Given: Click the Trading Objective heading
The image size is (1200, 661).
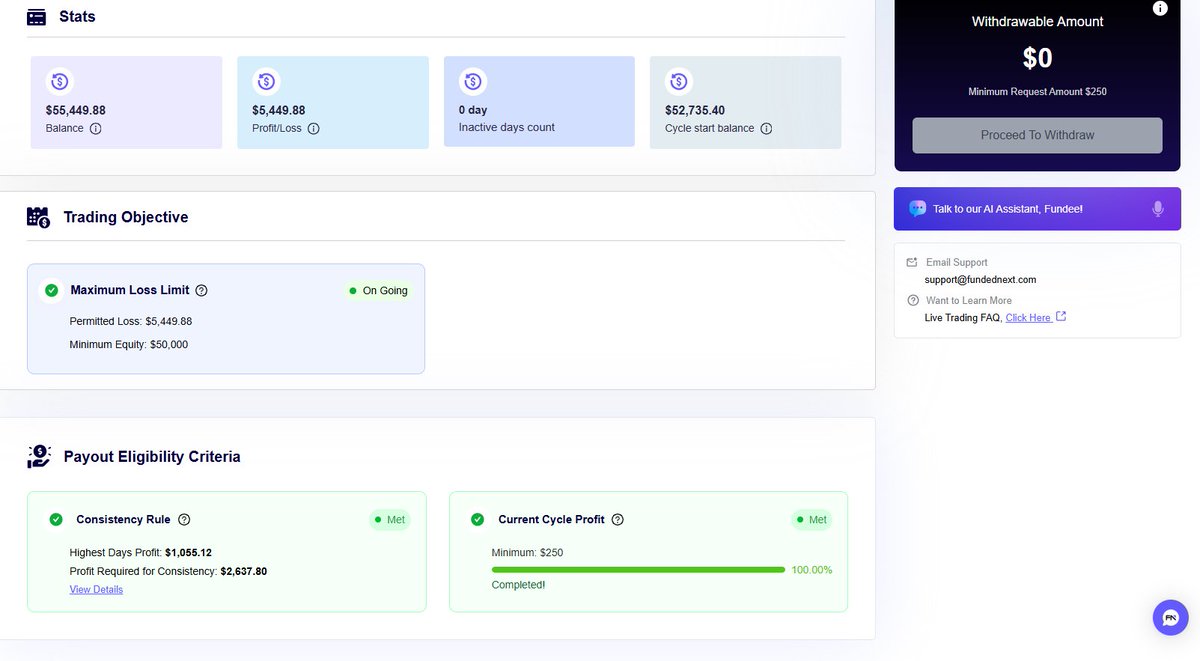Looking at the screenshot, I should pyautogui.click(x=126, y=217).
